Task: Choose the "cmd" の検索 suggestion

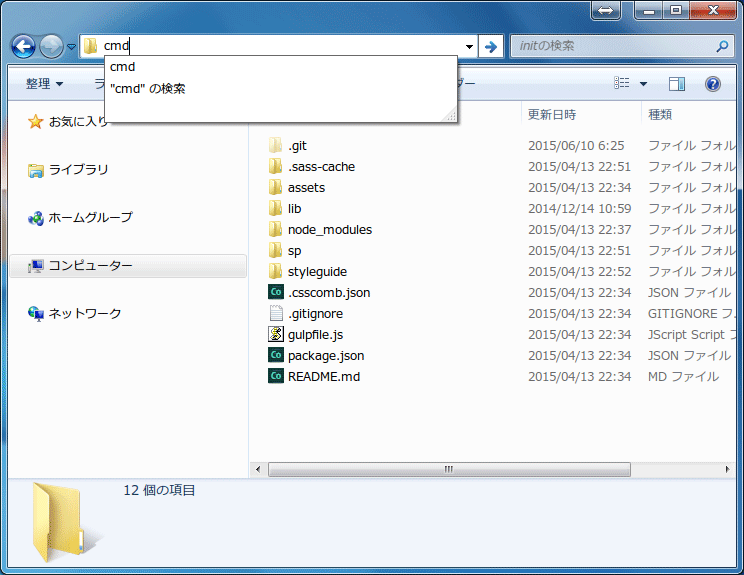Action: pyautogui.click(x=280, y=89)
